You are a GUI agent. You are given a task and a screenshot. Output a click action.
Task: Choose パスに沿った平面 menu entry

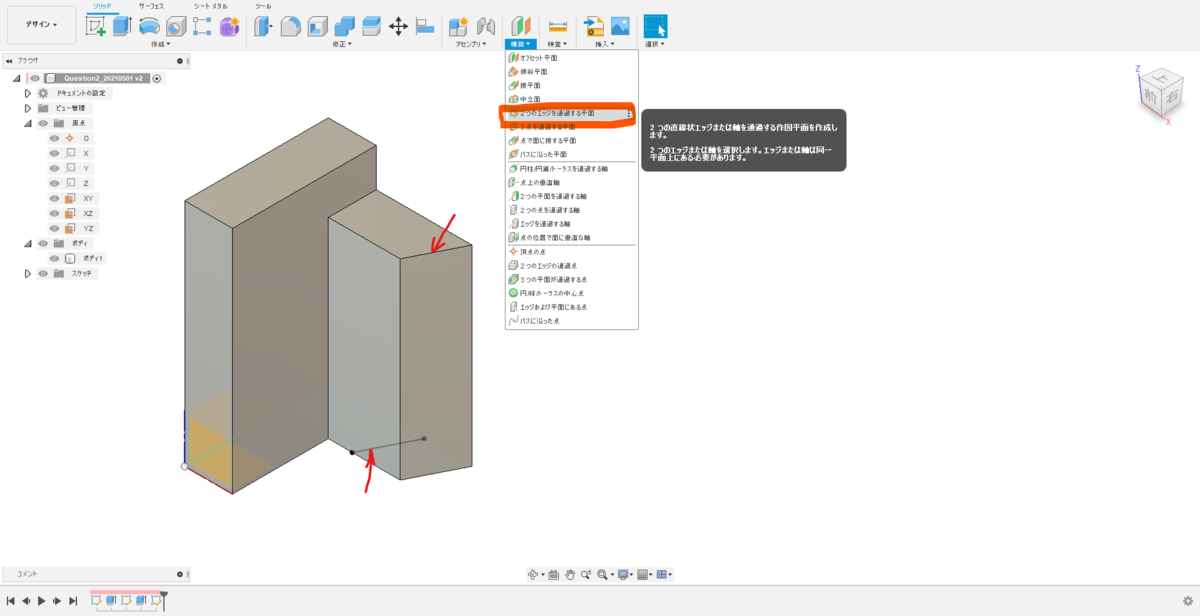click(571, 154)
